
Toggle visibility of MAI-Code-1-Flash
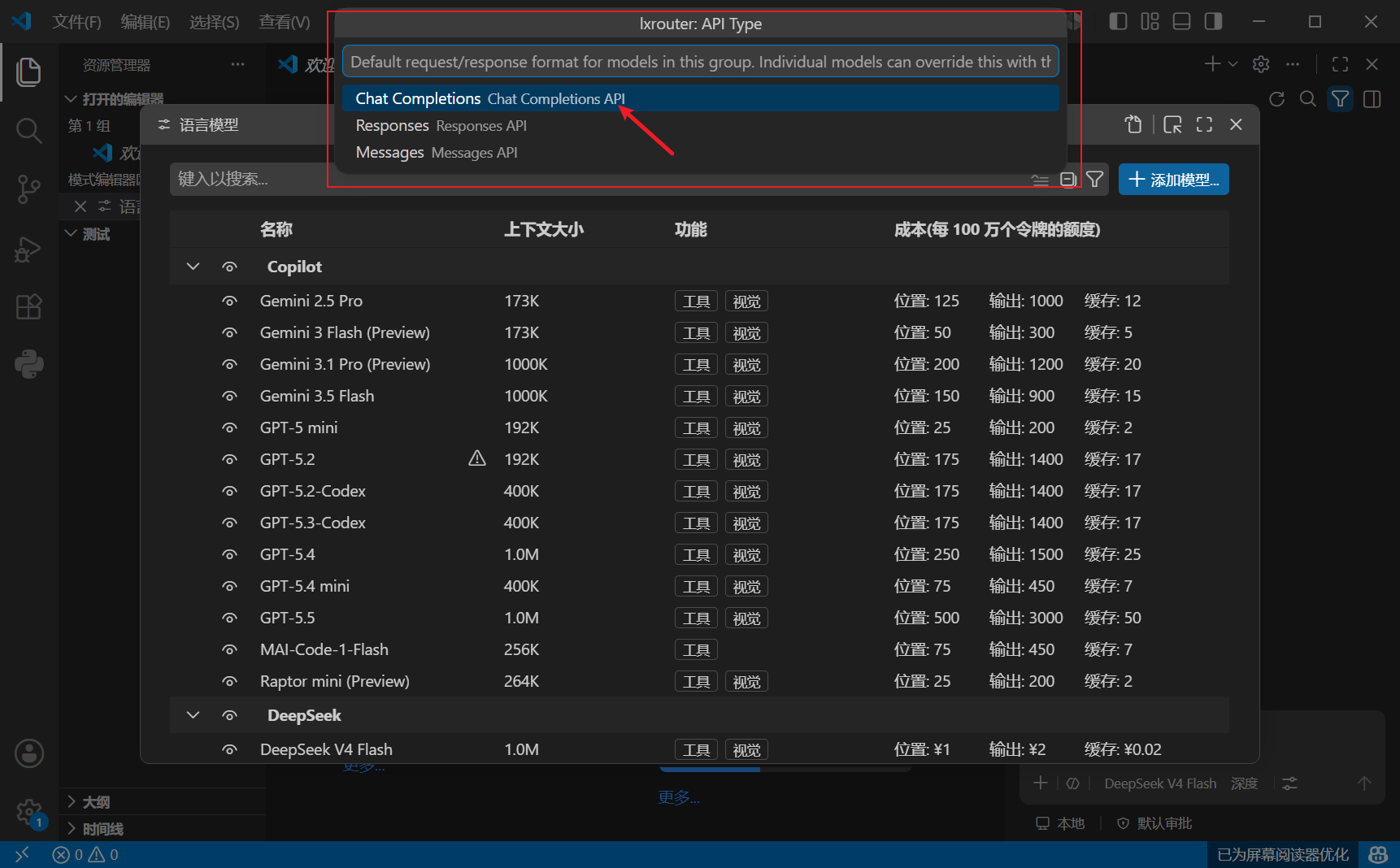click(230, 649)
